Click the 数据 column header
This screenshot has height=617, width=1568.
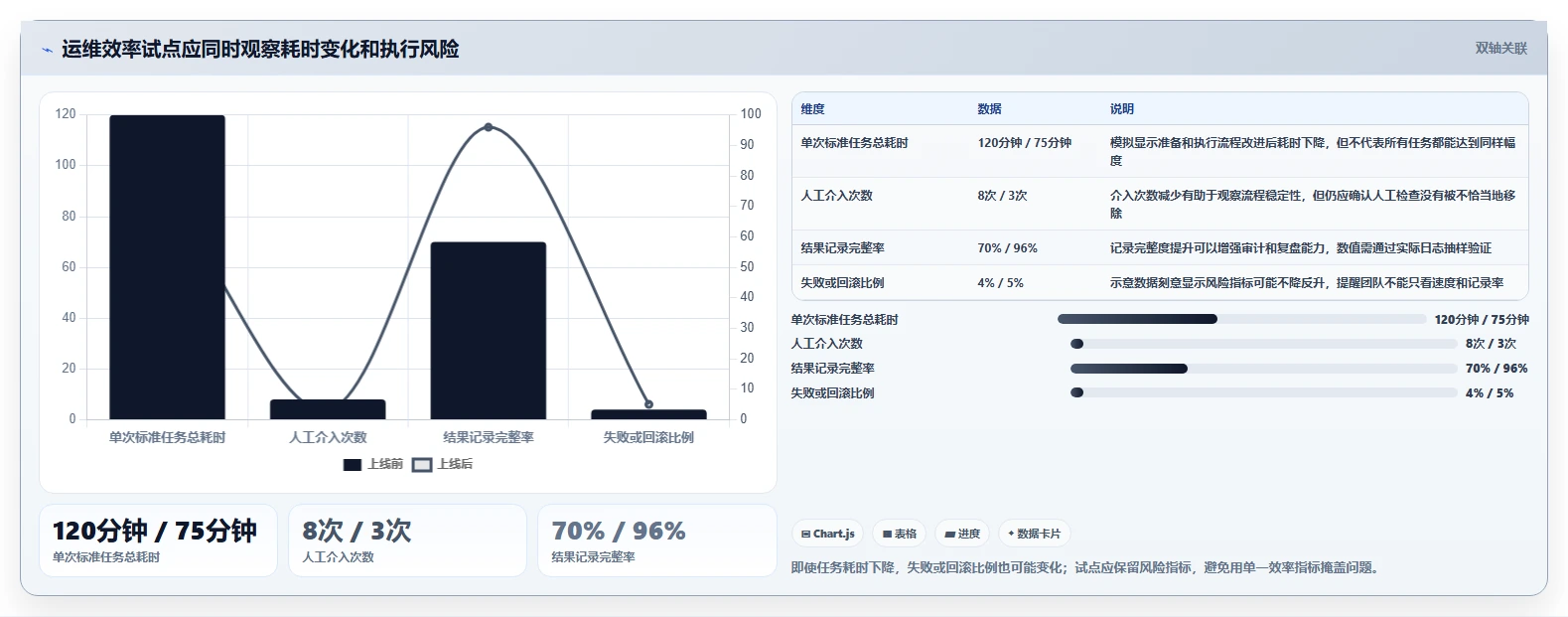tap(989, 109)
